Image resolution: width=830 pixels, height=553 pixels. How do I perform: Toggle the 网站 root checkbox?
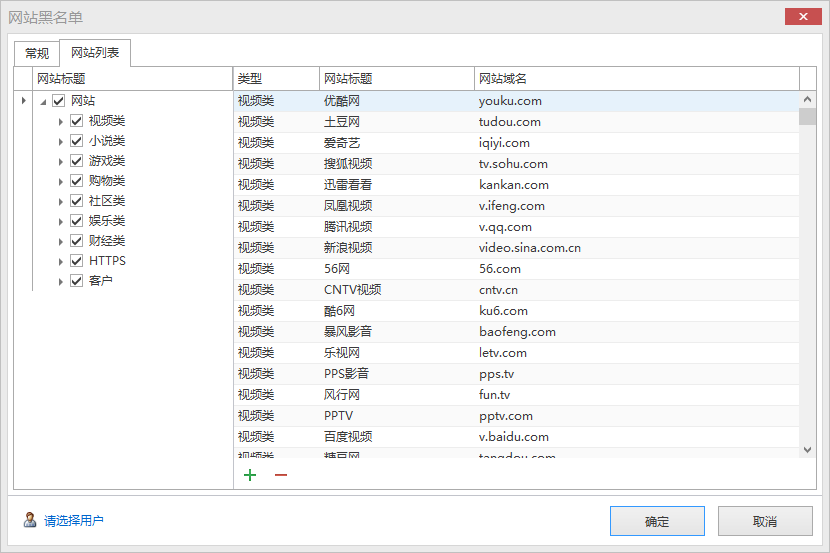coord(58,101)
